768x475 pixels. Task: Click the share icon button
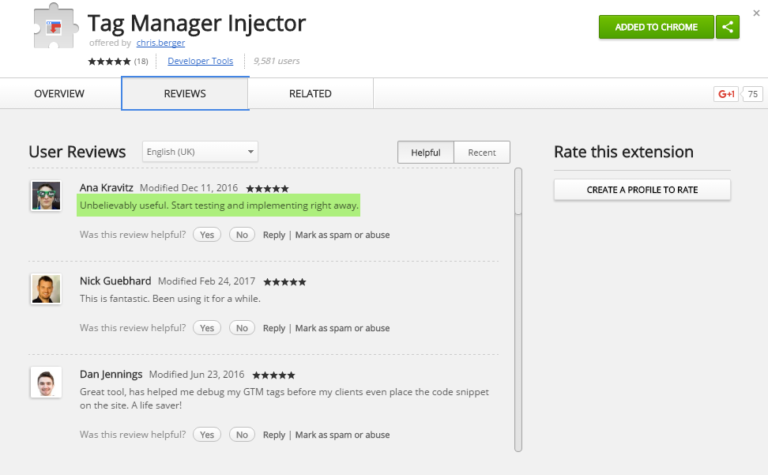727,27
